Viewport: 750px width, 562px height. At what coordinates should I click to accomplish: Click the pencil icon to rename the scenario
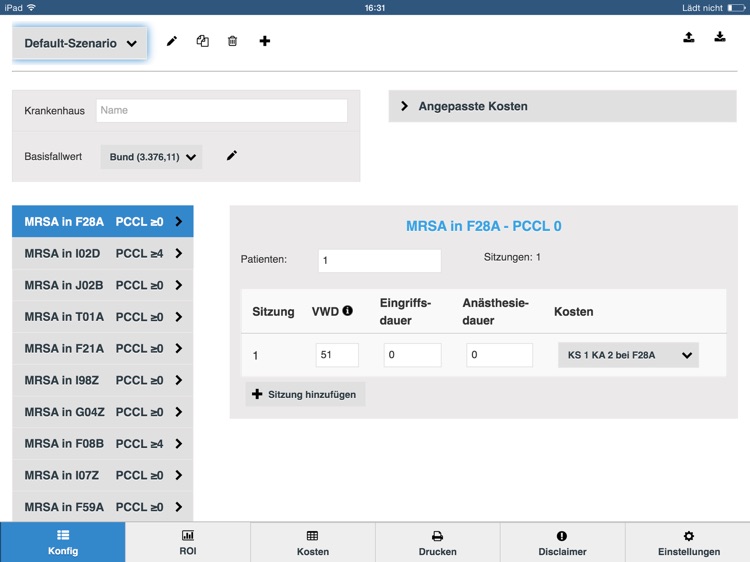(x=172, y=41)
